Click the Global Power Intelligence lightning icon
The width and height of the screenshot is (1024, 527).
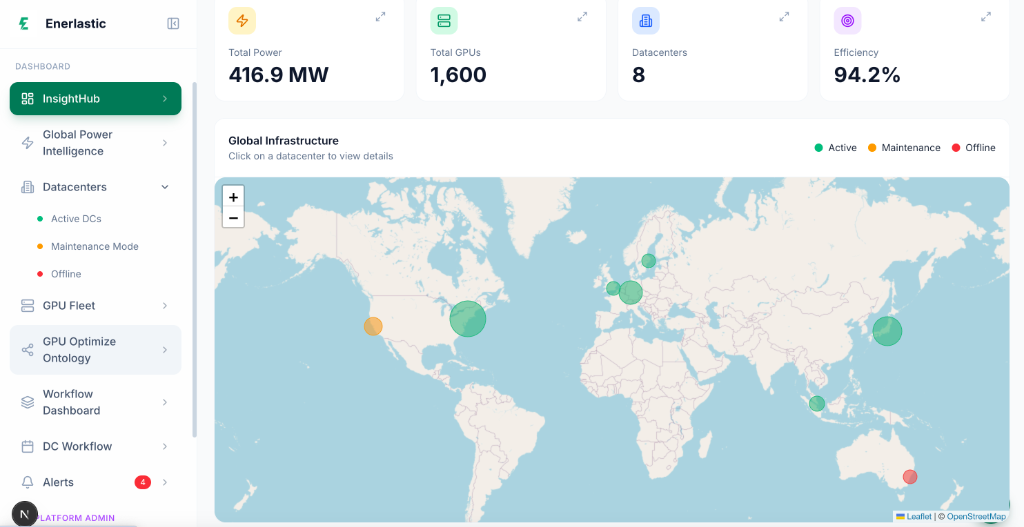pyautogui.click(x=27, y=143)
